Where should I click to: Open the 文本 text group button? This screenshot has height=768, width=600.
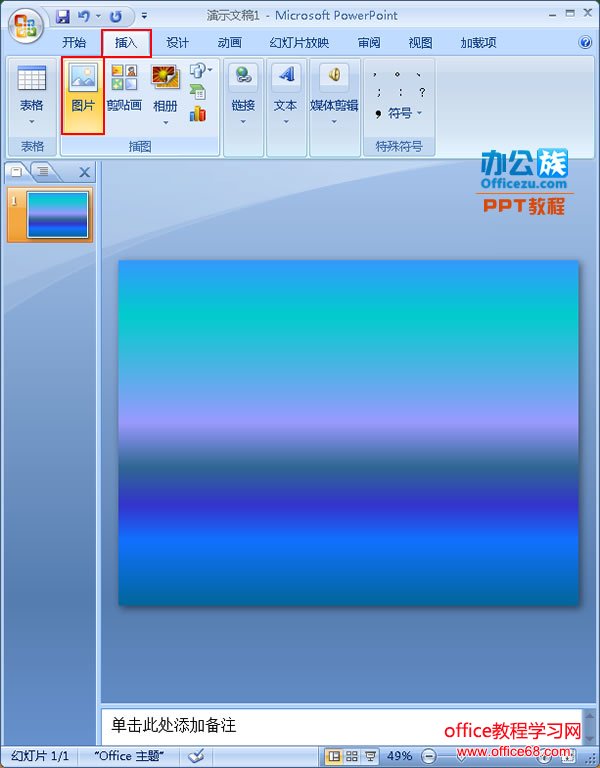point(286,88)
